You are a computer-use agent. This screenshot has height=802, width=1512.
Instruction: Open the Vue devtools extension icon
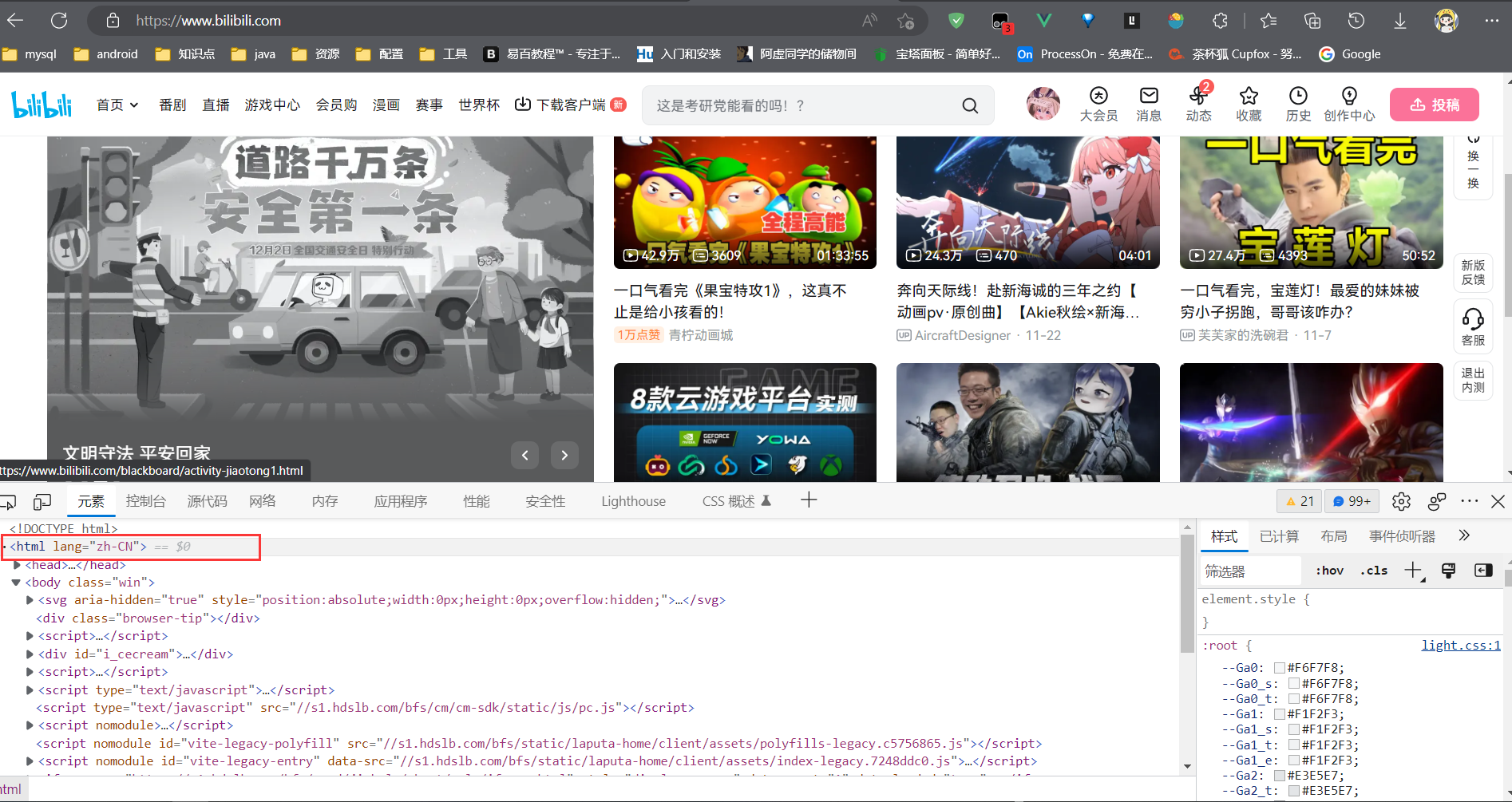[1044, 21]
